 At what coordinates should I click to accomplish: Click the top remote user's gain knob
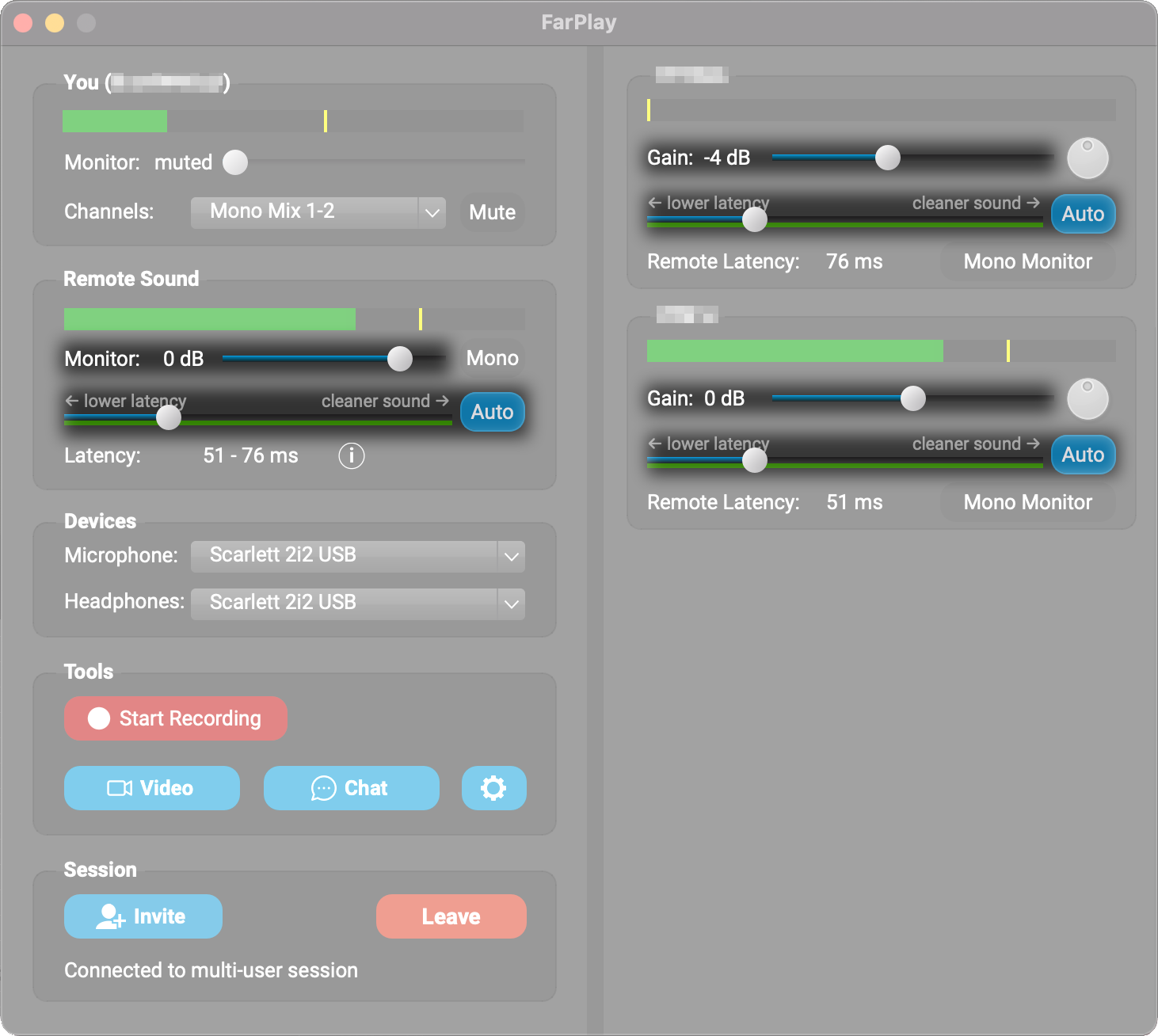point(1088,158)
